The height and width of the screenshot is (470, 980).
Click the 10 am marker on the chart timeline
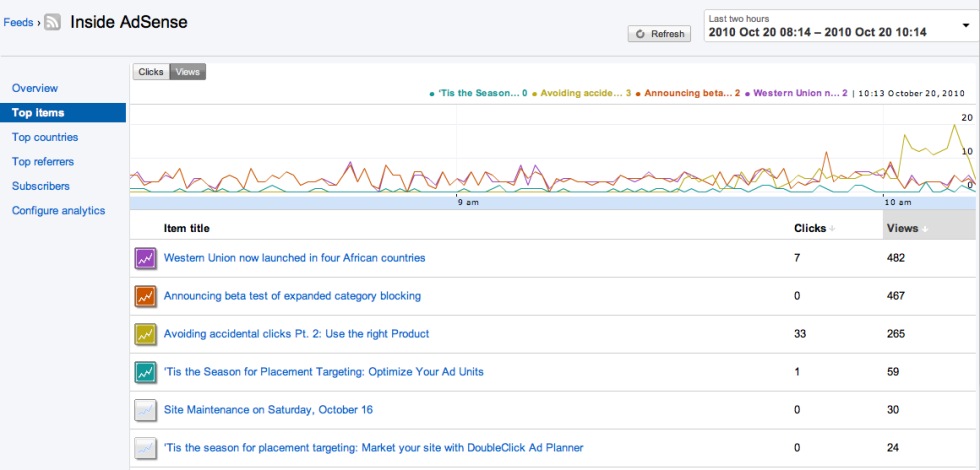897,202
